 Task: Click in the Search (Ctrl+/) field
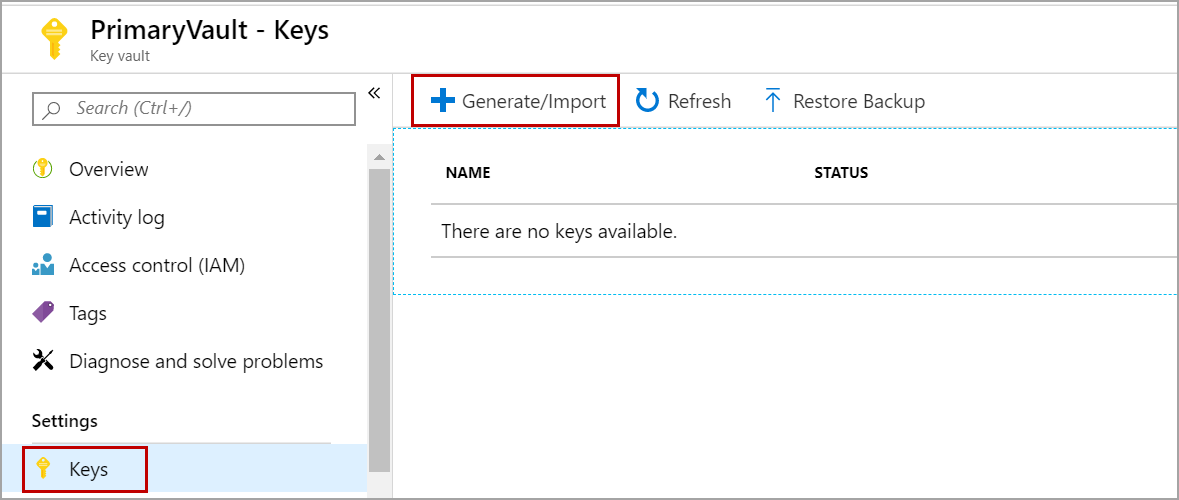point(194,108)
